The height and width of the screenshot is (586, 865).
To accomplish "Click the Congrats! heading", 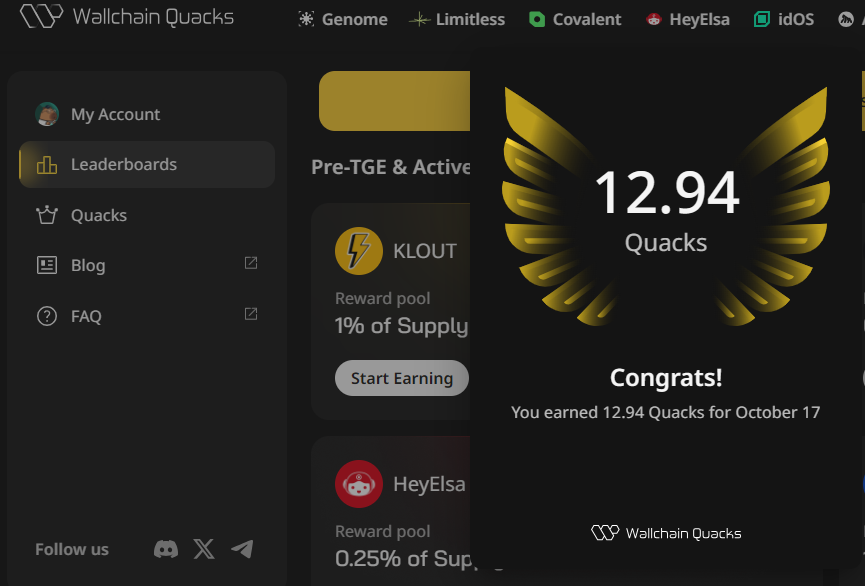I will [x=666, y=378].
